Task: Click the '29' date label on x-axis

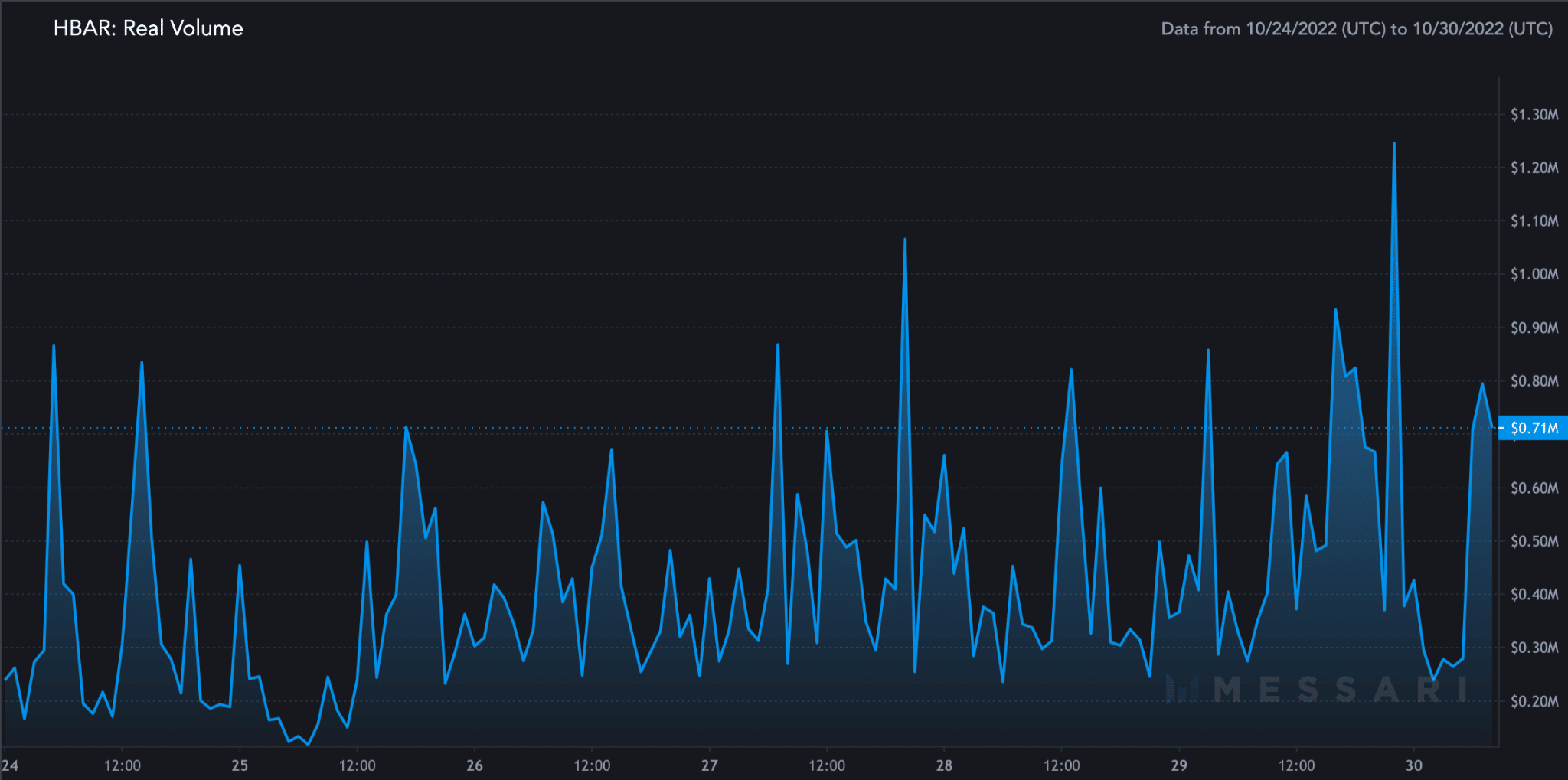Action: [x=1179, y=765]
